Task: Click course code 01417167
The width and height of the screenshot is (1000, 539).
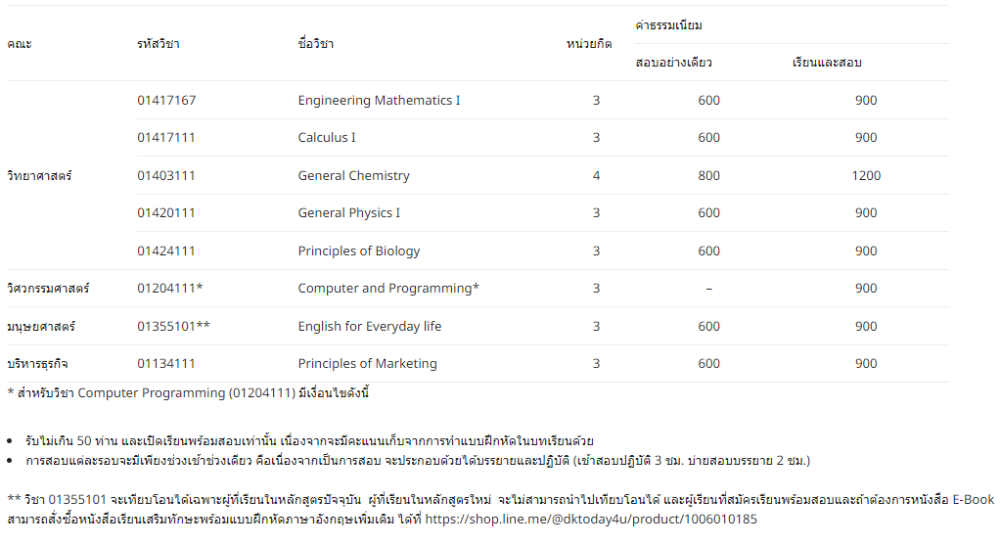Action: (166, 100)
